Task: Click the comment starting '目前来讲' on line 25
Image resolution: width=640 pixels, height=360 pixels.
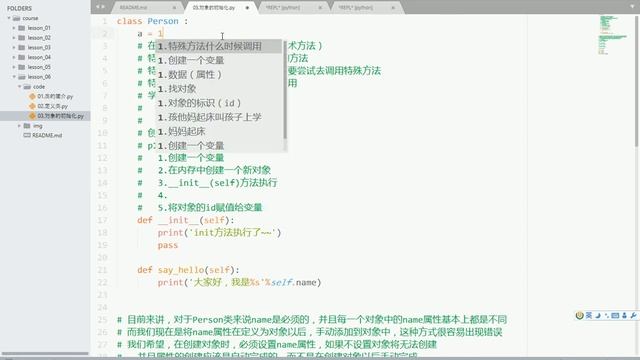Action: point(312,320)
